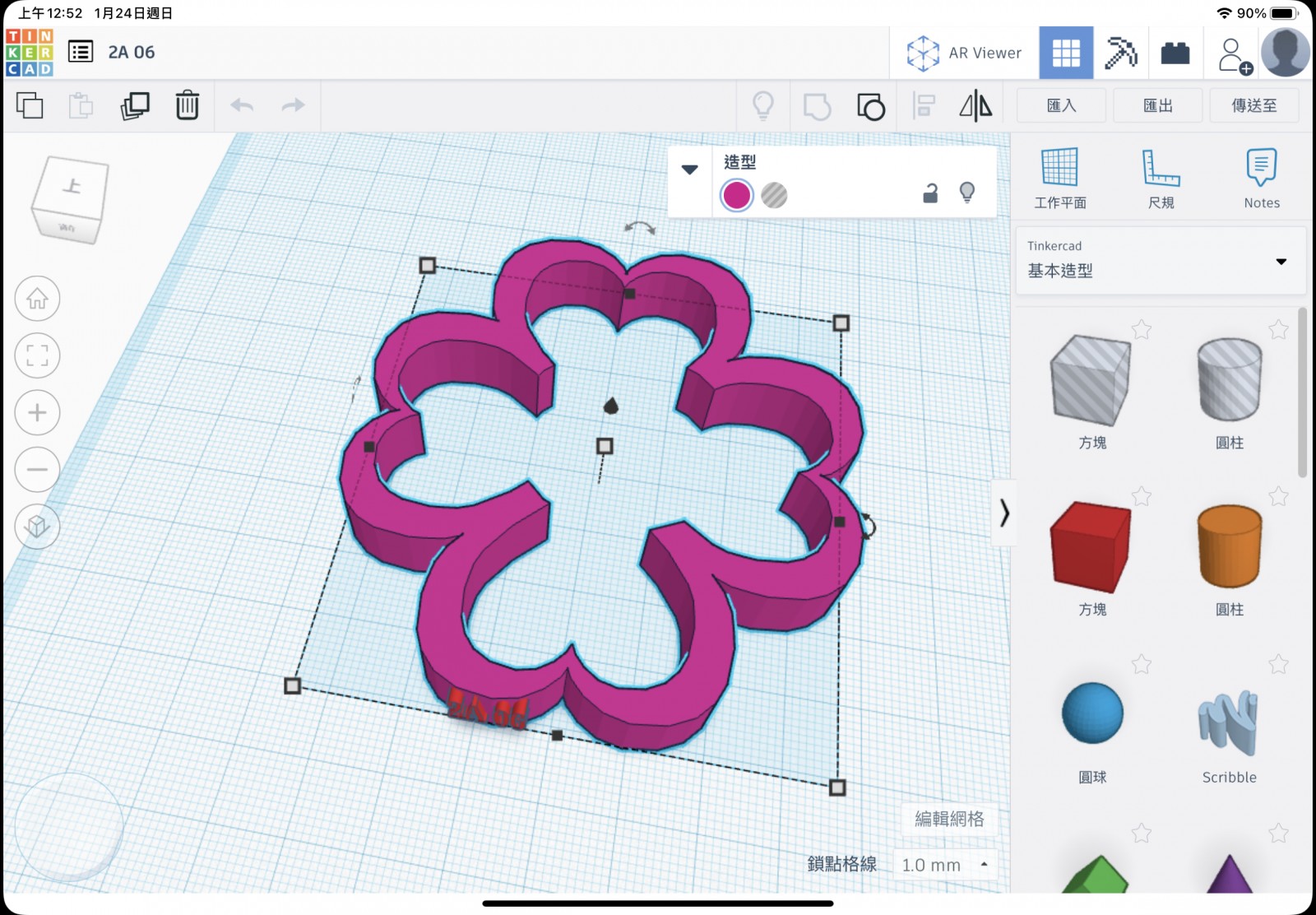Image resolution: width=1316 pixels, height=915 pixels.
Task: Choose the striped hole swatch
Action: pyautogui.click(x=774, y=195)
